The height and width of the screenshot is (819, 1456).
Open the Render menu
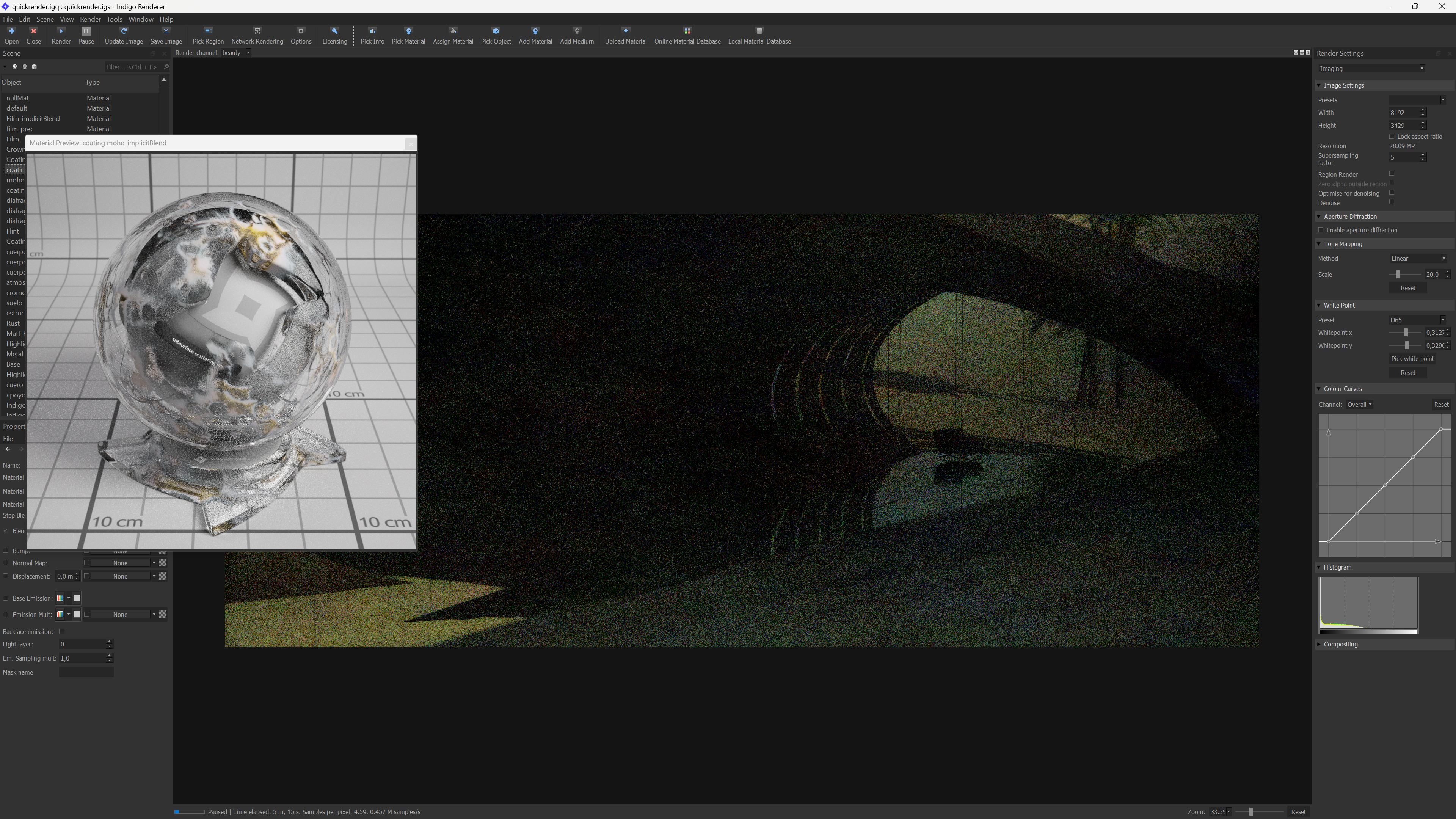tap(90, 19)
